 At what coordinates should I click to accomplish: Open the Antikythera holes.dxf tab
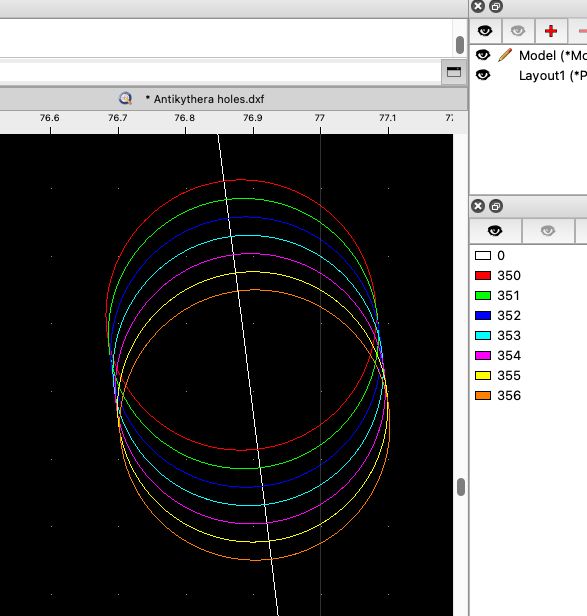[204, 99]
